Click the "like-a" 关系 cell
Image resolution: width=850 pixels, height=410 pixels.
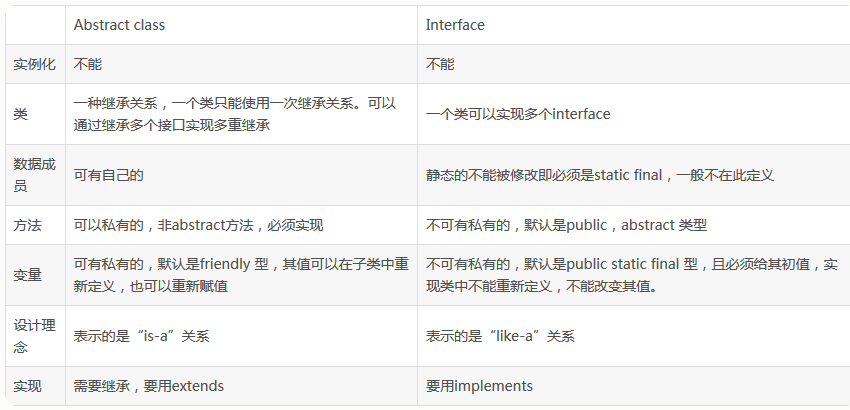pos(500,336)
